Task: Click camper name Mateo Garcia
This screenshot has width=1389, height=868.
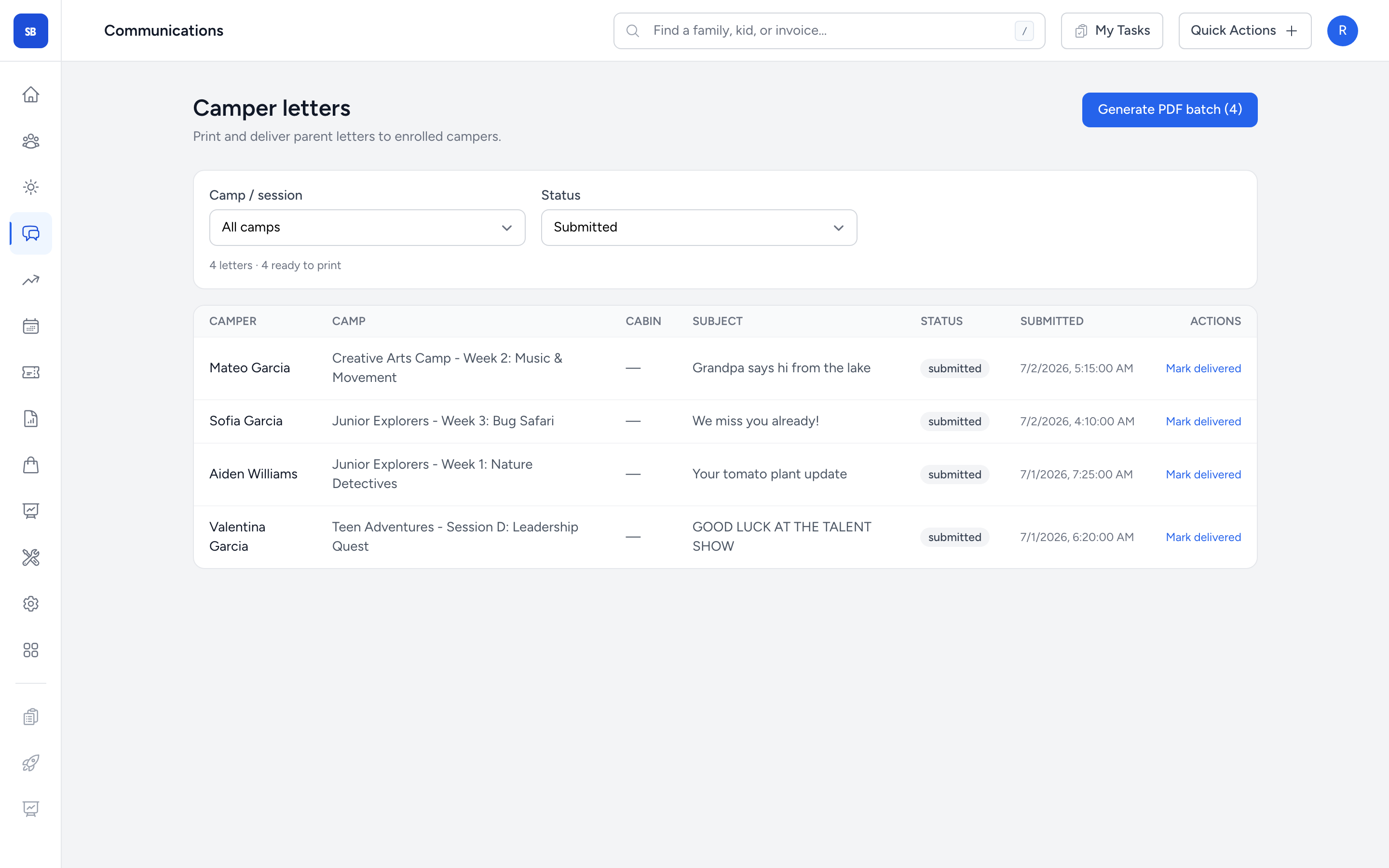Action: pyautogui.click(x=250, y=368)
